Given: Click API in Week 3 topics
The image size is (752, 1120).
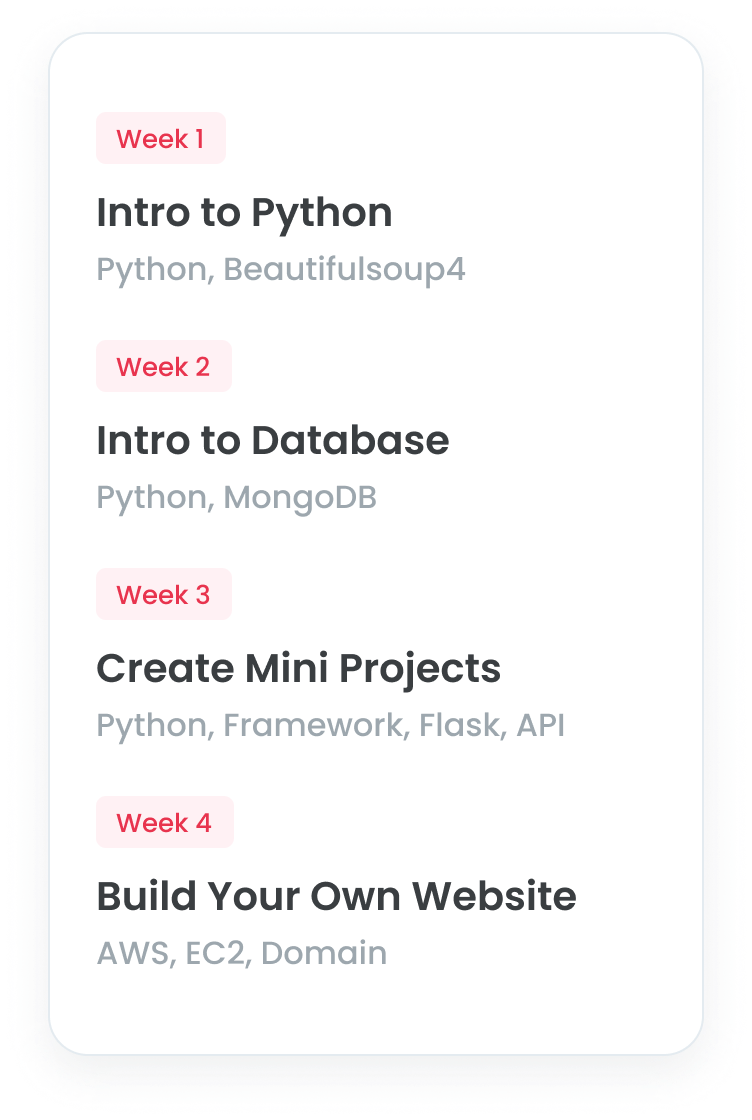Looking at the screenshot, I should (540, 726).
